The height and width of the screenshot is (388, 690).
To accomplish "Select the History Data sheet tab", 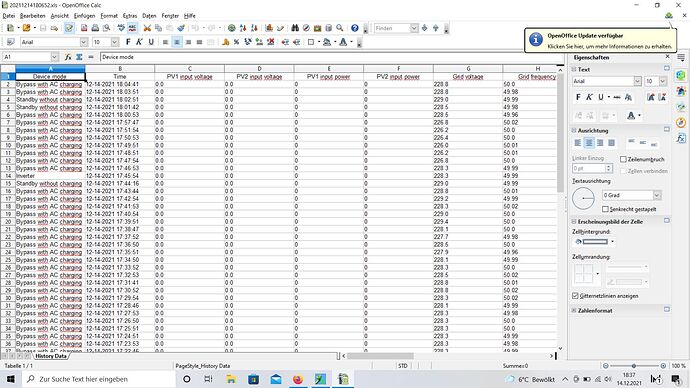I will [x=51, y=356].
